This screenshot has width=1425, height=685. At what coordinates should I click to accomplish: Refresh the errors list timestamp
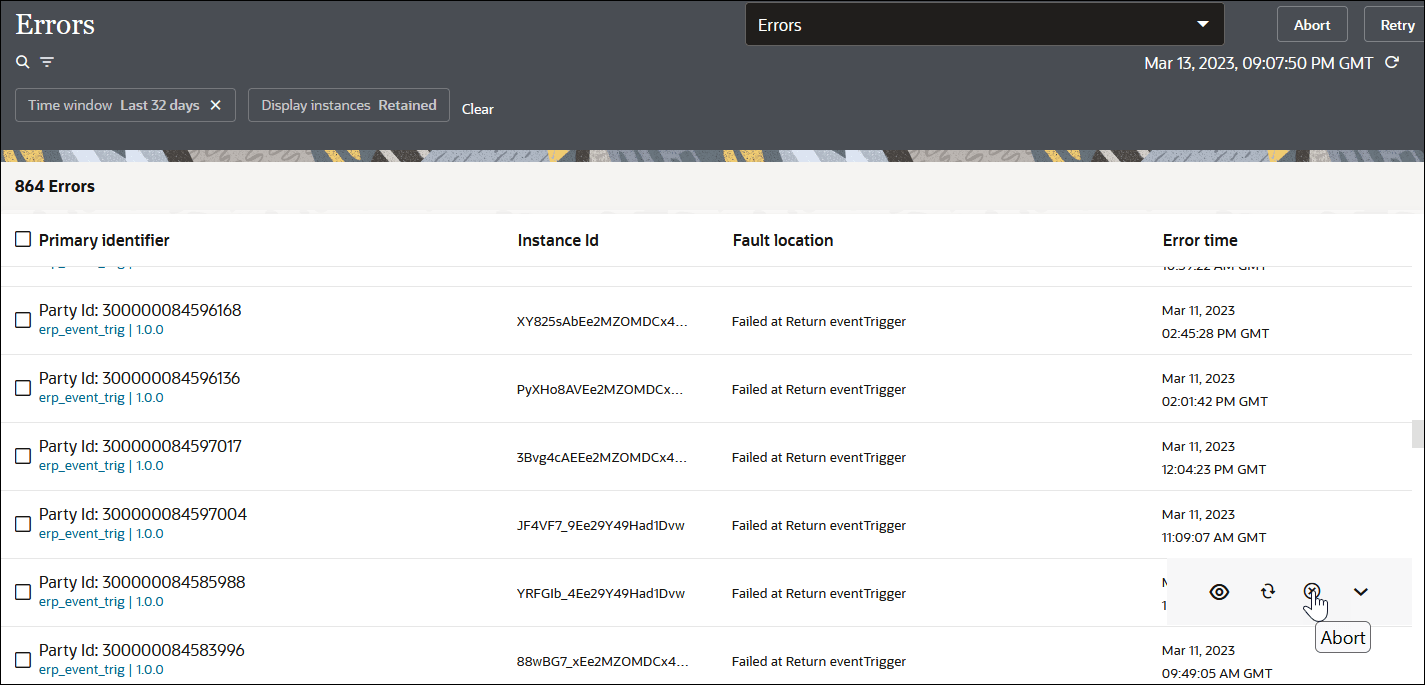coord(1391,63)
